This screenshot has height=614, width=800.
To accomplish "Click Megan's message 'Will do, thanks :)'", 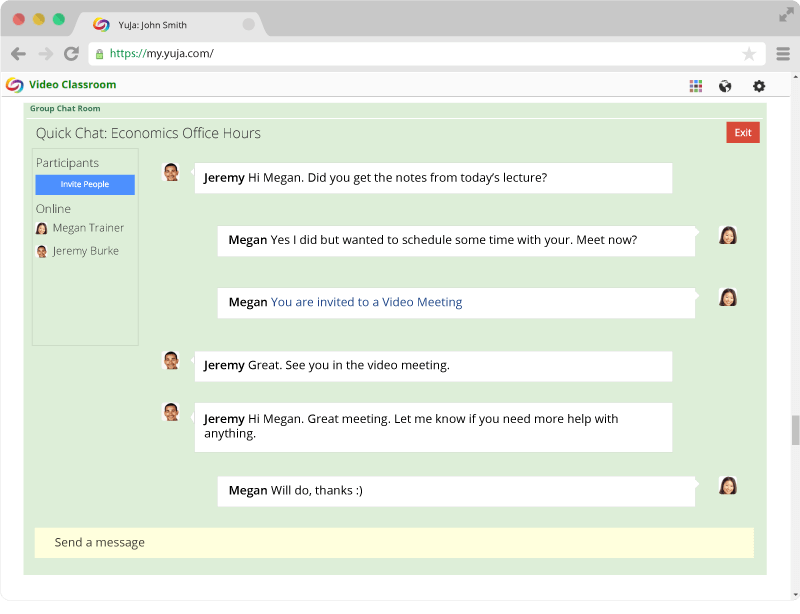I will coord(456,491).
